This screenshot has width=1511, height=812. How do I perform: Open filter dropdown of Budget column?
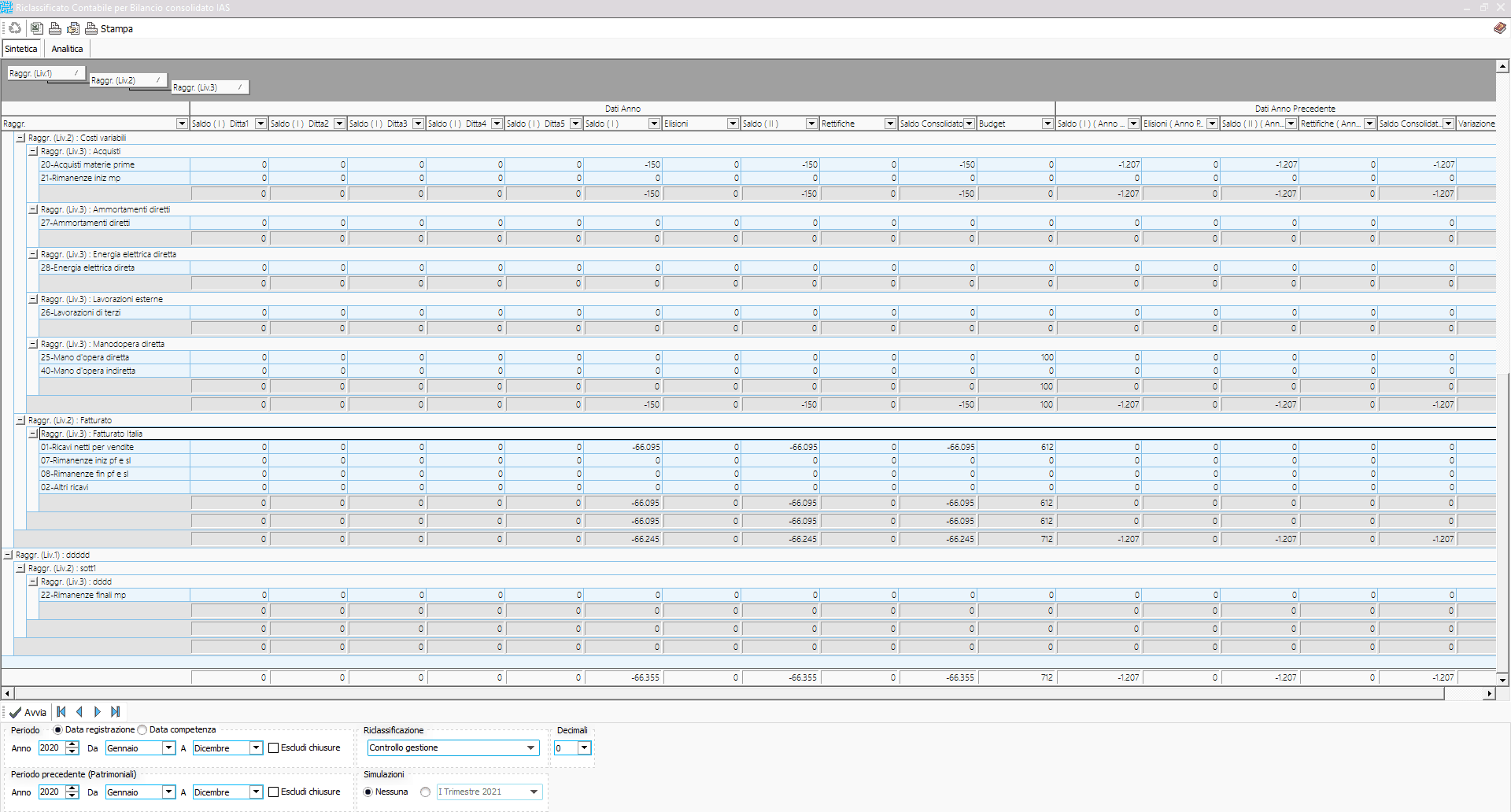(x=1048, y=124)
